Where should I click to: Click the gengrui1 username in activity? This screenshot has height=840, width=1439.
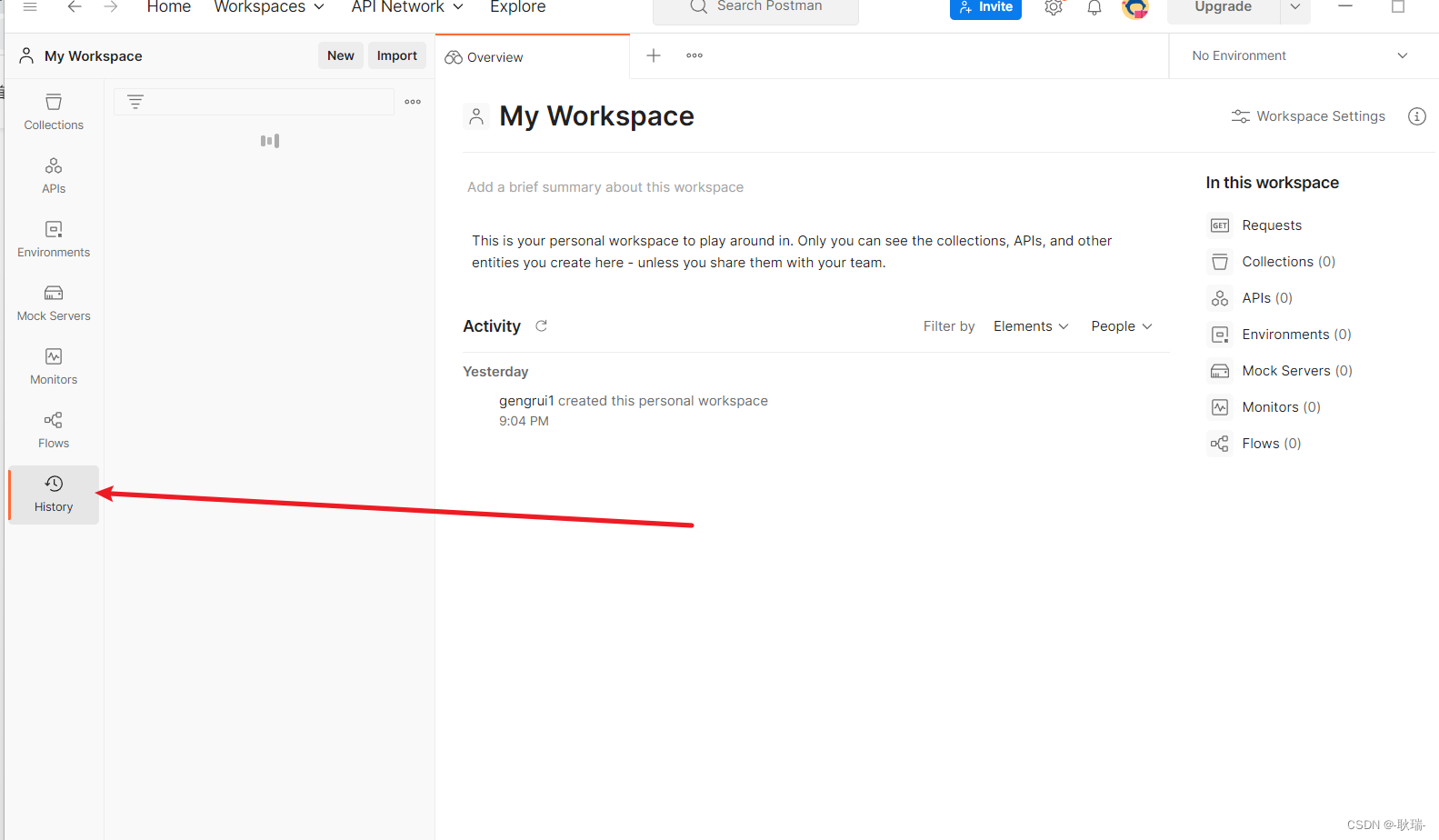[x=526, y=401]
